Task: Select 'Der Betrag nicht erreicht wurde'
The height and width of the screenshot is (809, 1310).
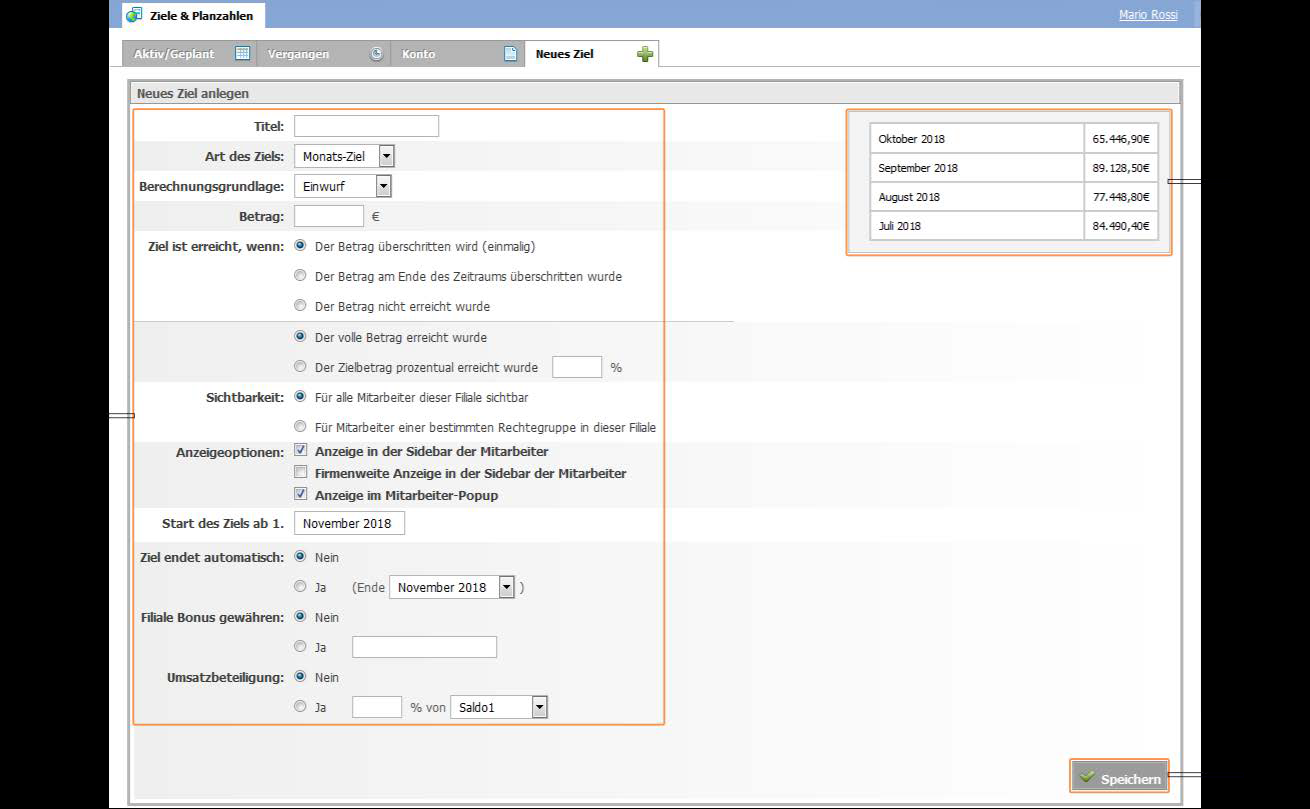Action: [300, 306]
